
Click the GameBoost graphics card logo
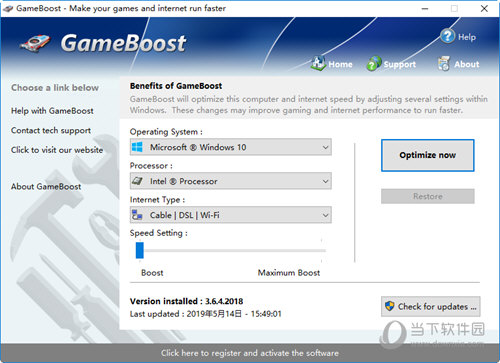pos(35,43)
